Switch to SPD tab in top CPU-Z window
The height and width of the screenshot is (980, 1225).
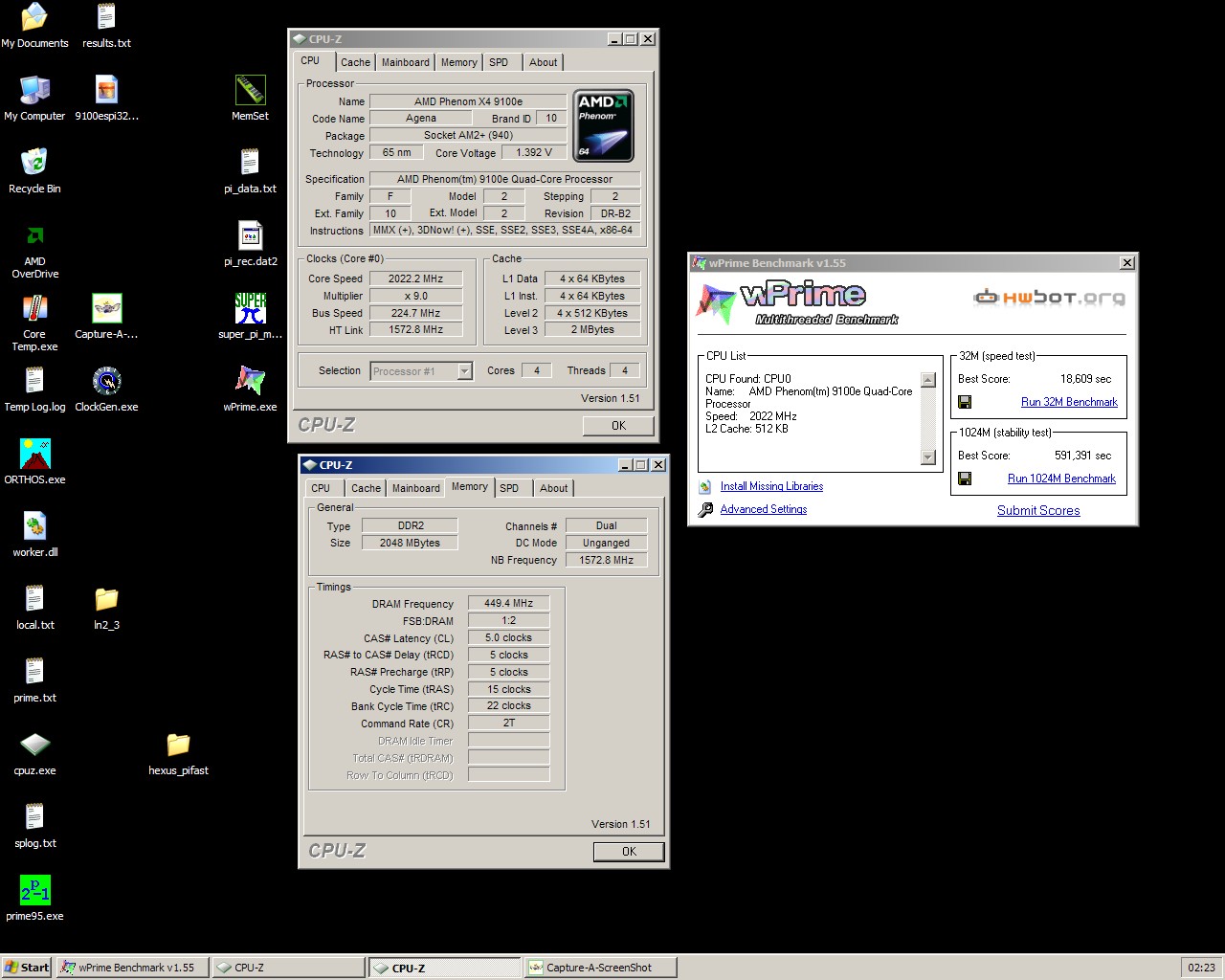pyautogui.click(x=499, y=62)
